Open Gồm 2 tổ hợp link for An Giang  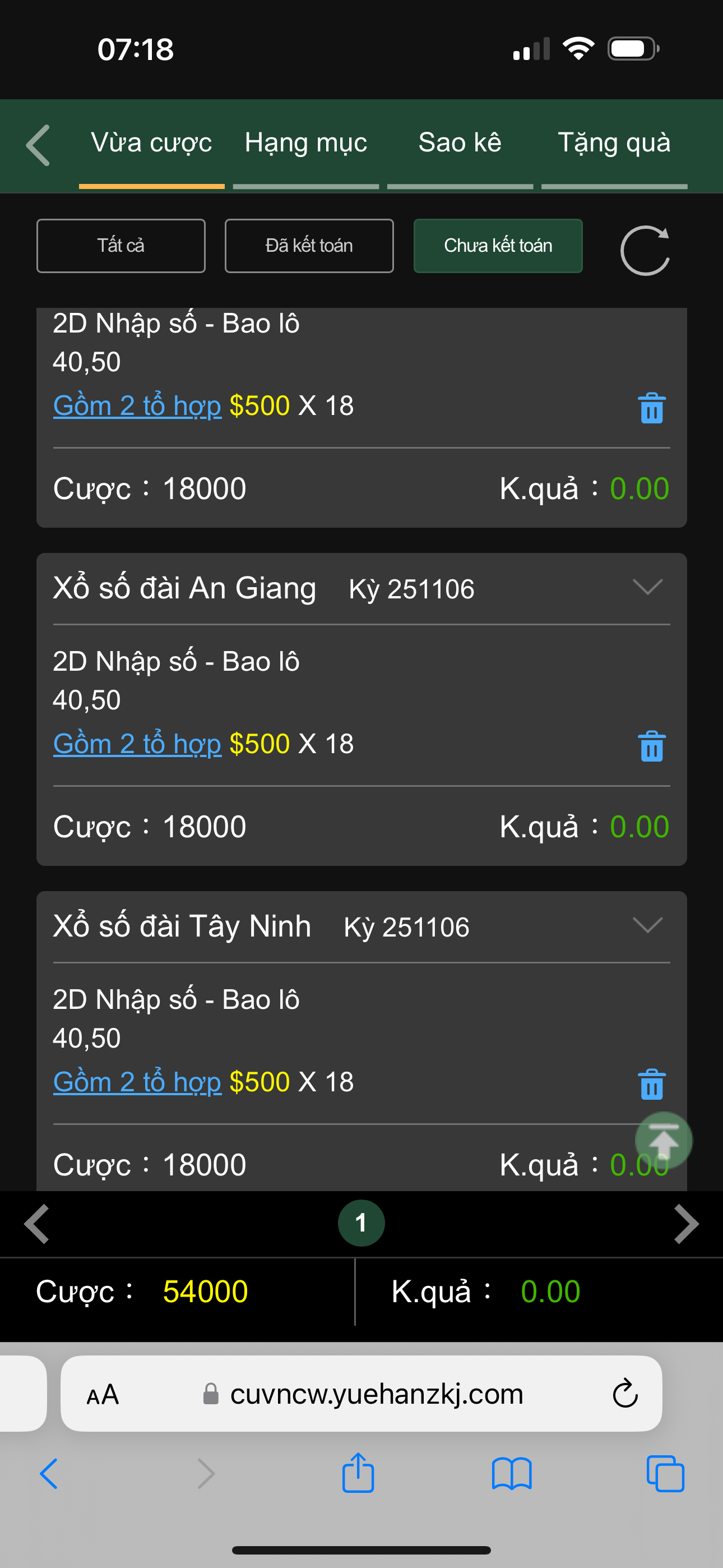(137, 744)
